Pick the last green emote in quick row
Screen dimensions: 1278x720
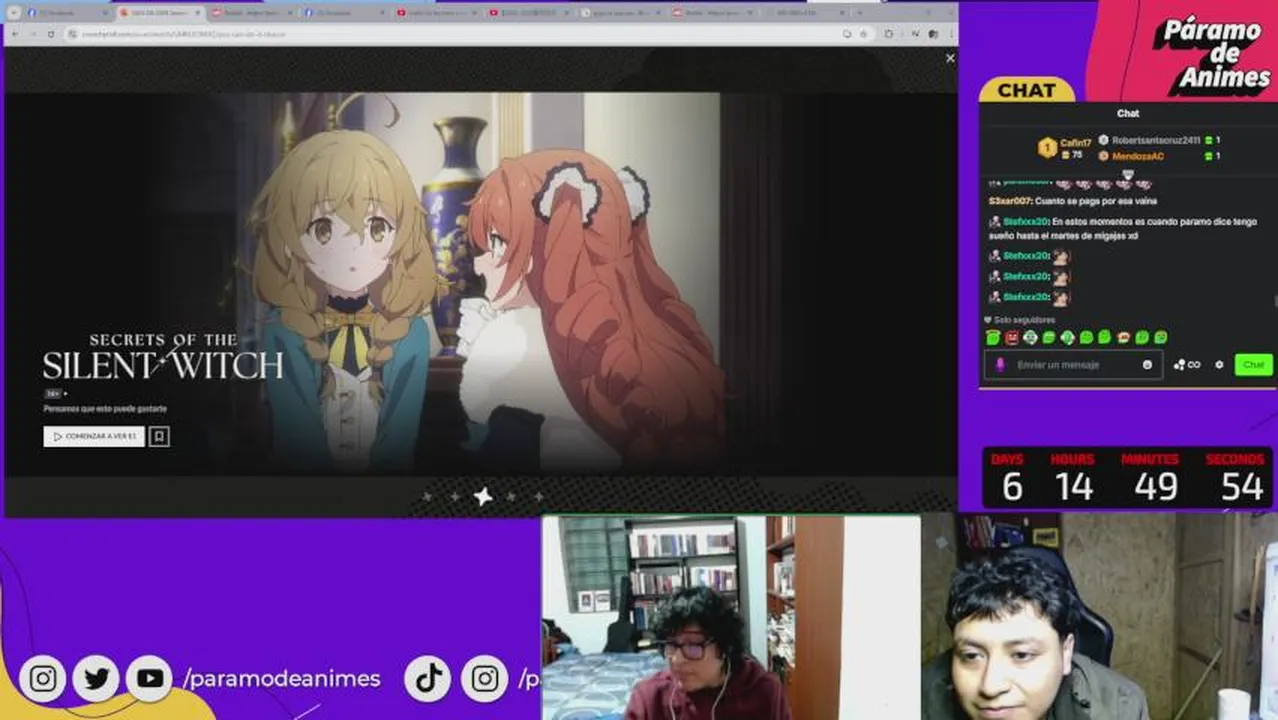(1160, 338)
